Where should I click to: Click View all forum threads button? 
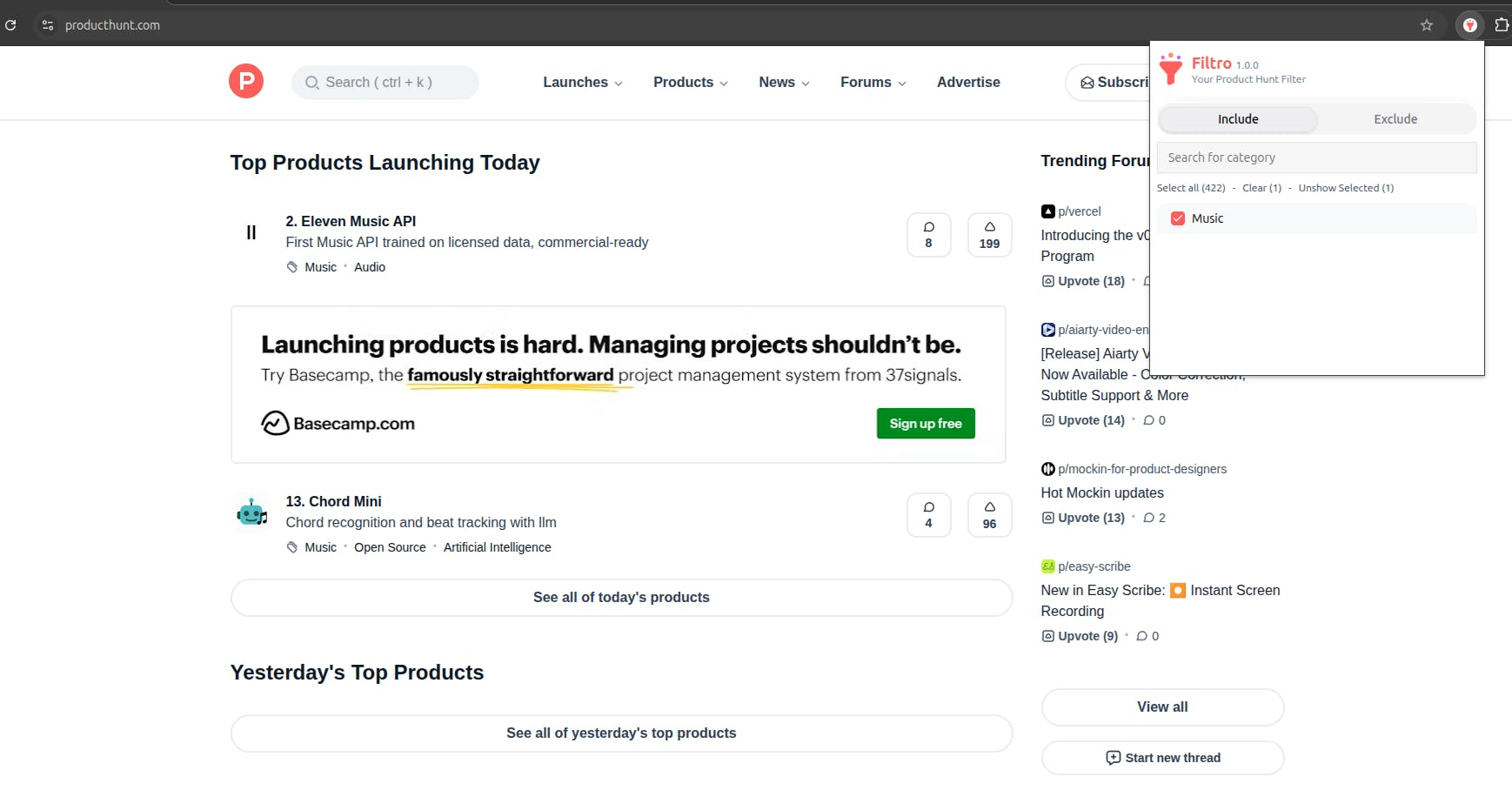coord(1162,707)
